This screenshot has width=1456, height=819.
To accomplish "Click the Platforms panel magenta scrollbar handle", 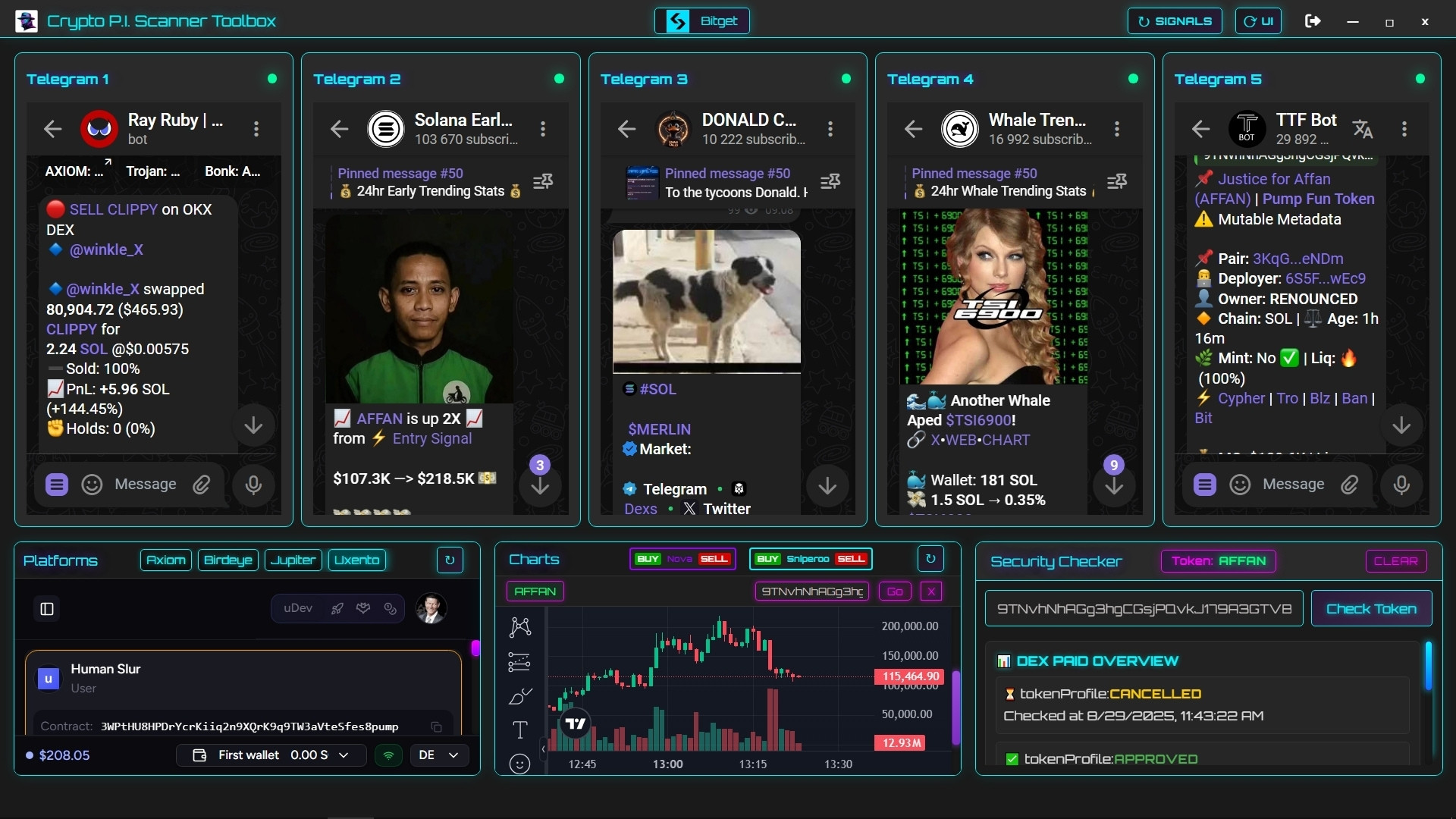I will coord(475,648).
